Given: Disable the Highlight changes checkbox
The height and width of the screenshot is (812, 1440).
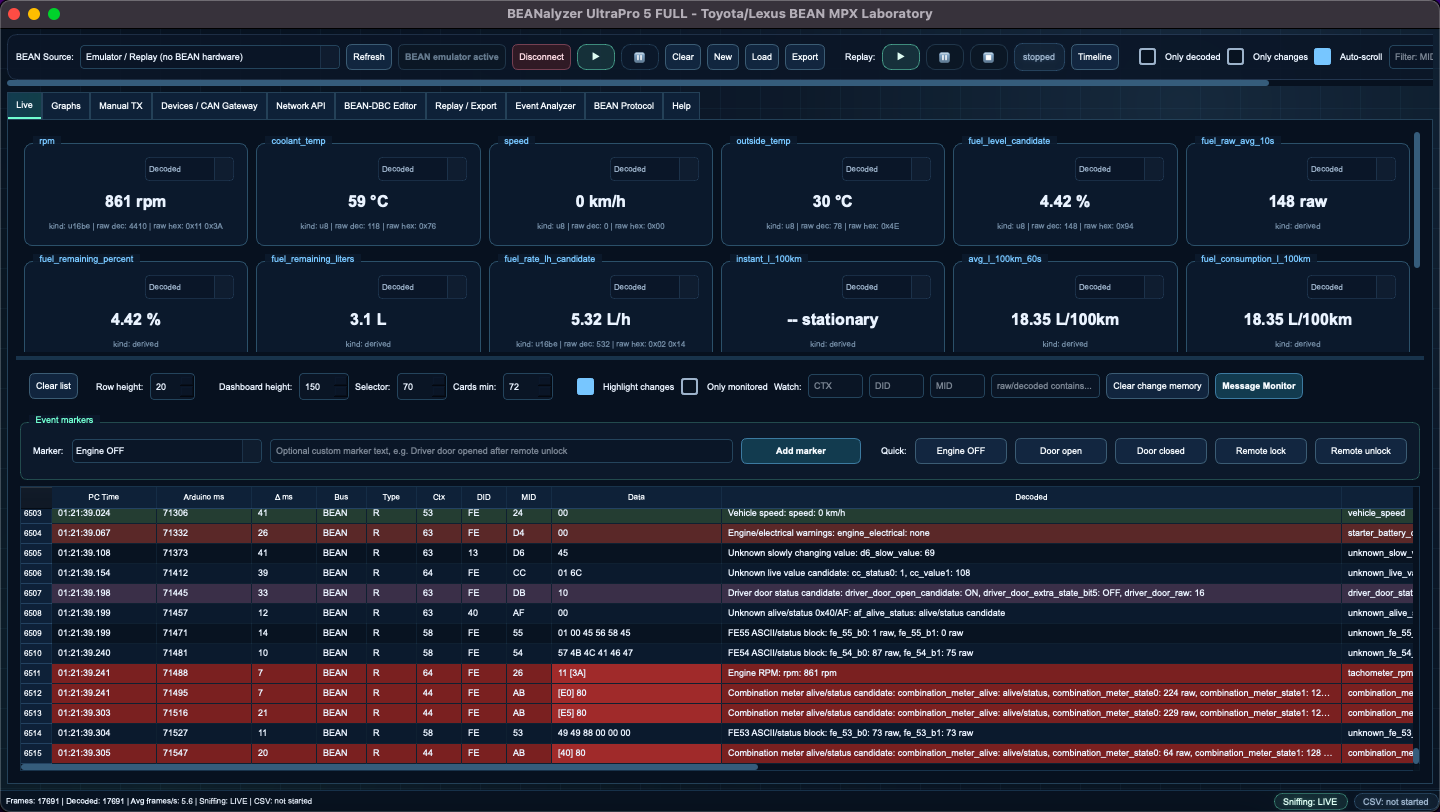Looking at the screenshot, I should click(586, 386).
